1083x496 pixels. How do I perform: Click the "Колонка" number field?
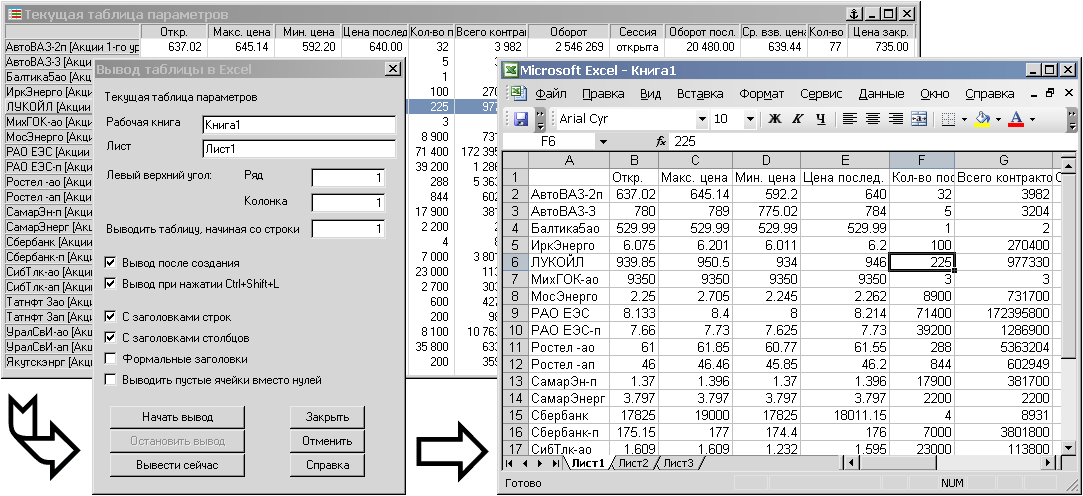tap(348, 203)
